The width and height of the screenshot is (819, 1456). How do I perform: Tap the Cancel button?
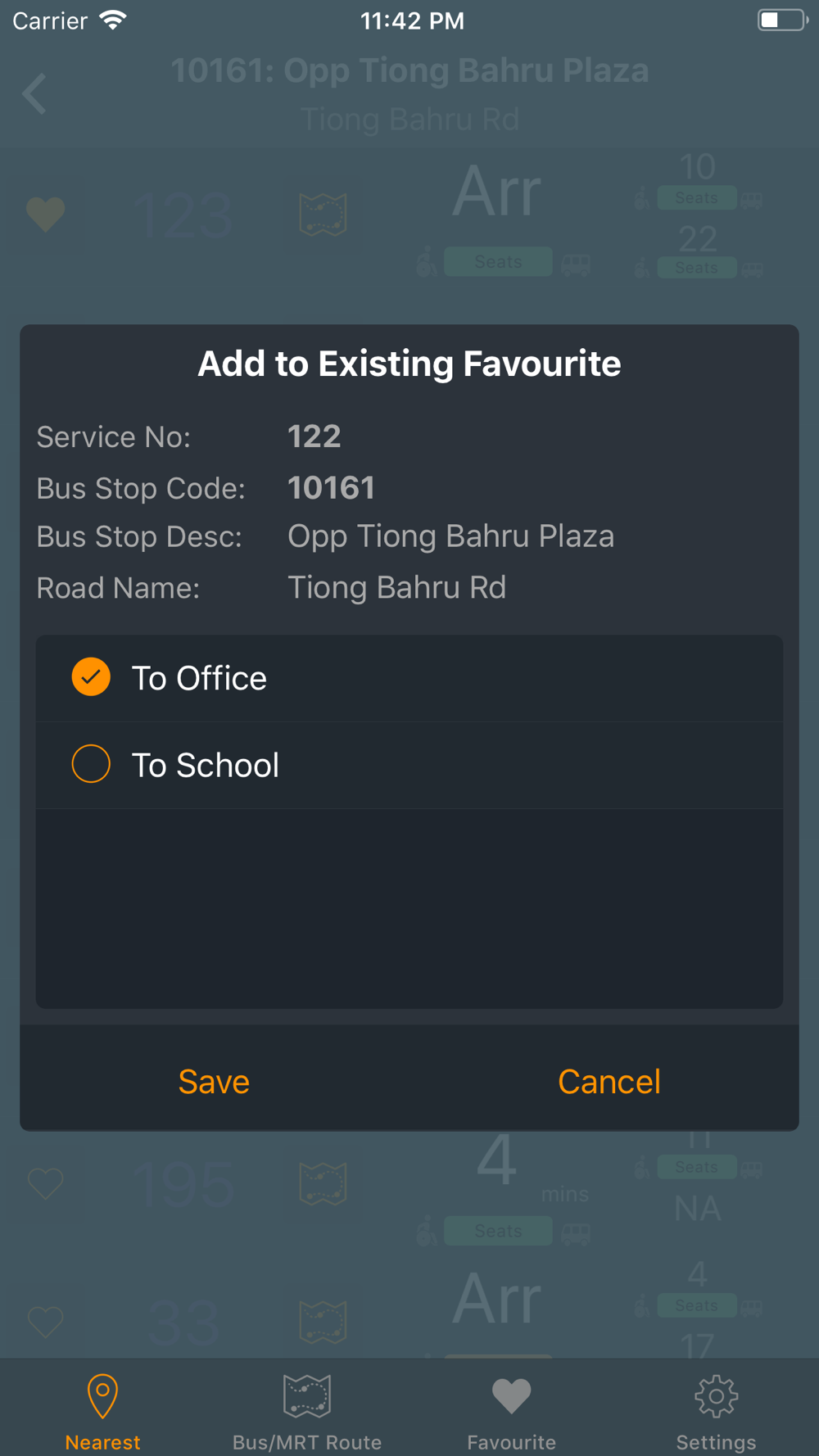click(609, 1082)
